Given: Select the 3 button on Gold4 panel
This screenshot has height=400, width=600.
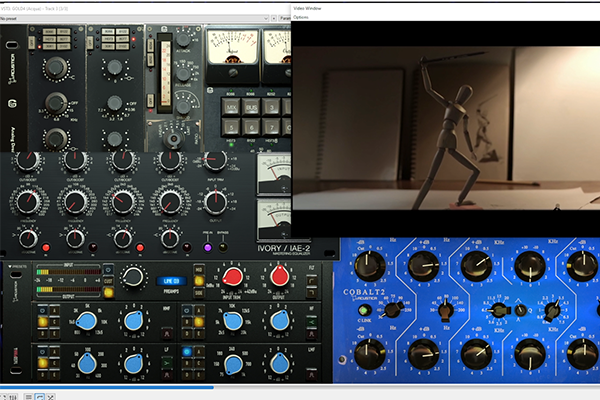Looking at the screenshot, I should tap(271, 107).
